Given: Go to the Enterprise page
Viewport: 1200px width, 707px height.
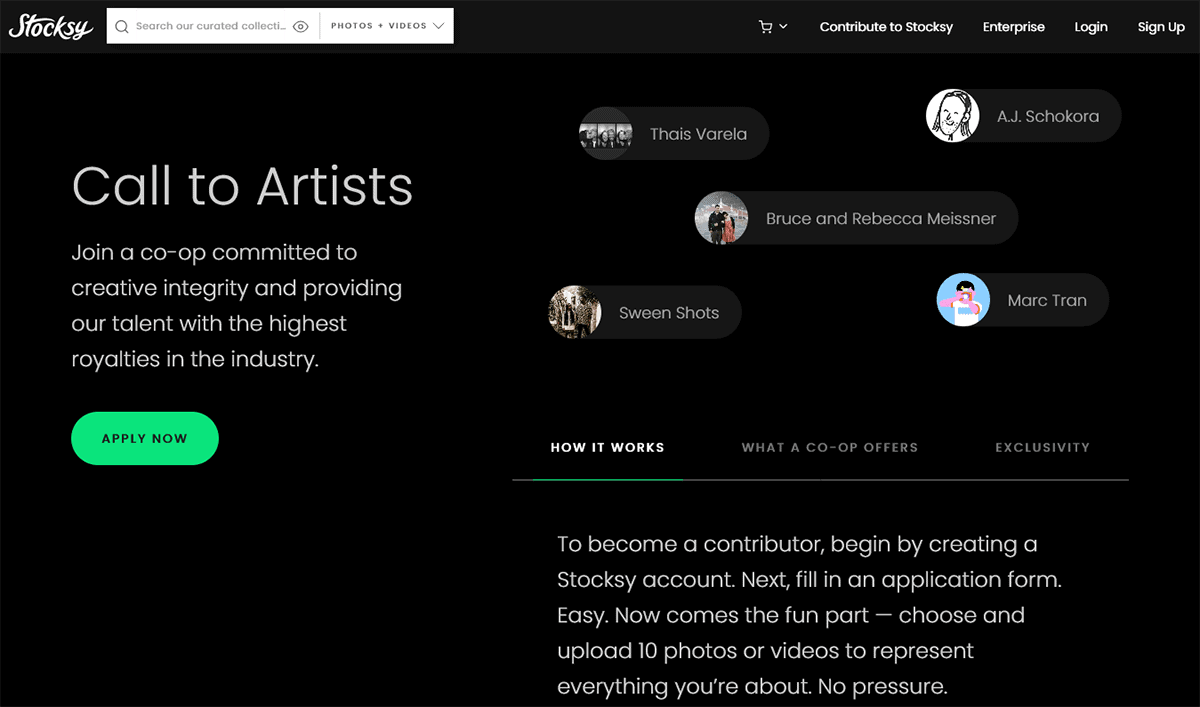Looking at the screenshot, I should [x=1014, y=27].
